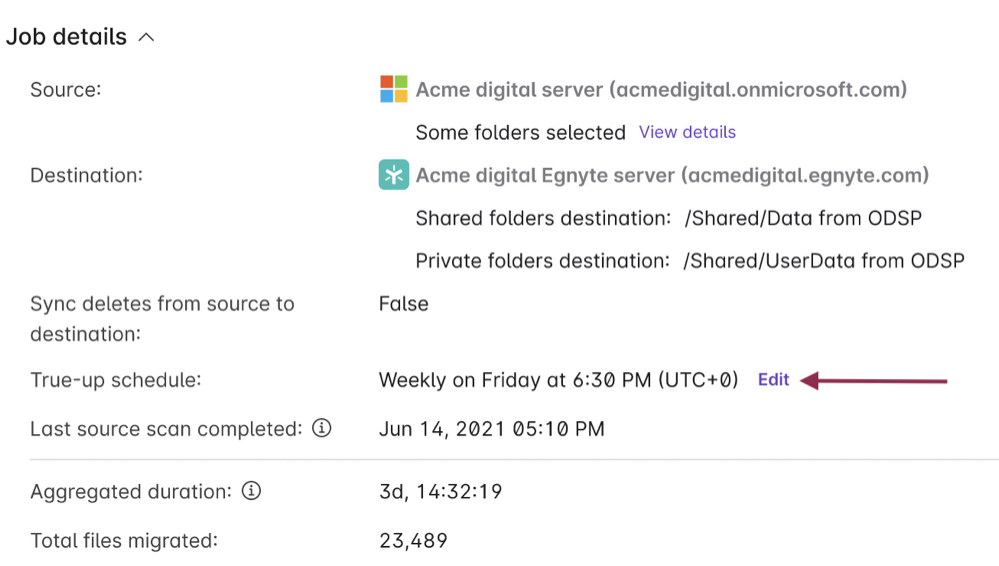
Task: Click the Some folders selected text
Action: tap(520, 132)
